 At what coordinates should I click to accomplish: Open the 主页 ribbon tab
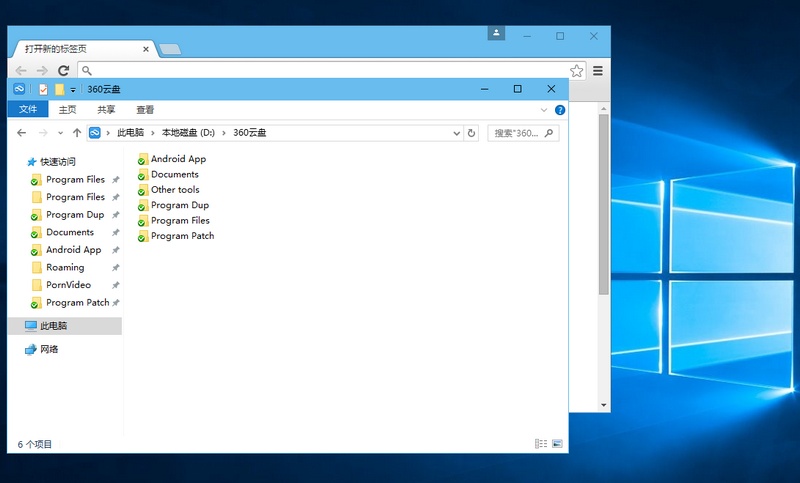(x=67, y=110)
